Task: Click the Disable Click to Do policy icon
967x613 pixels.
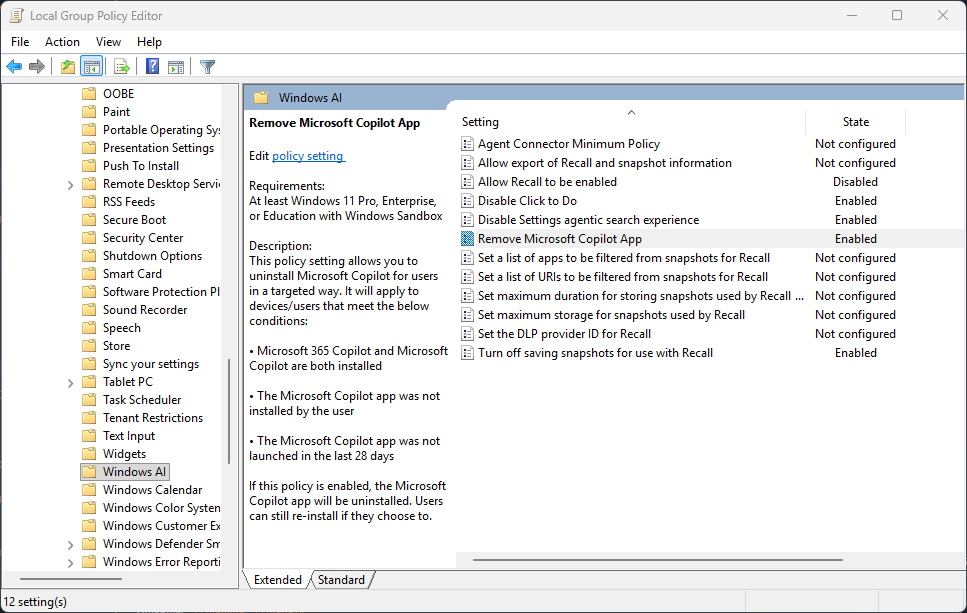Action: 467,201
